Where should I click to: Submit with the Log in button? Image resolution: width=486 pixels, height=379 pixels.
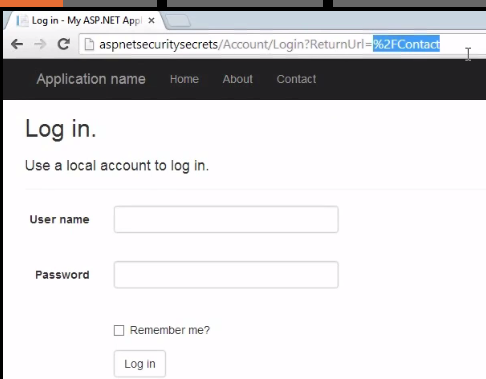(x=140, y=364)
